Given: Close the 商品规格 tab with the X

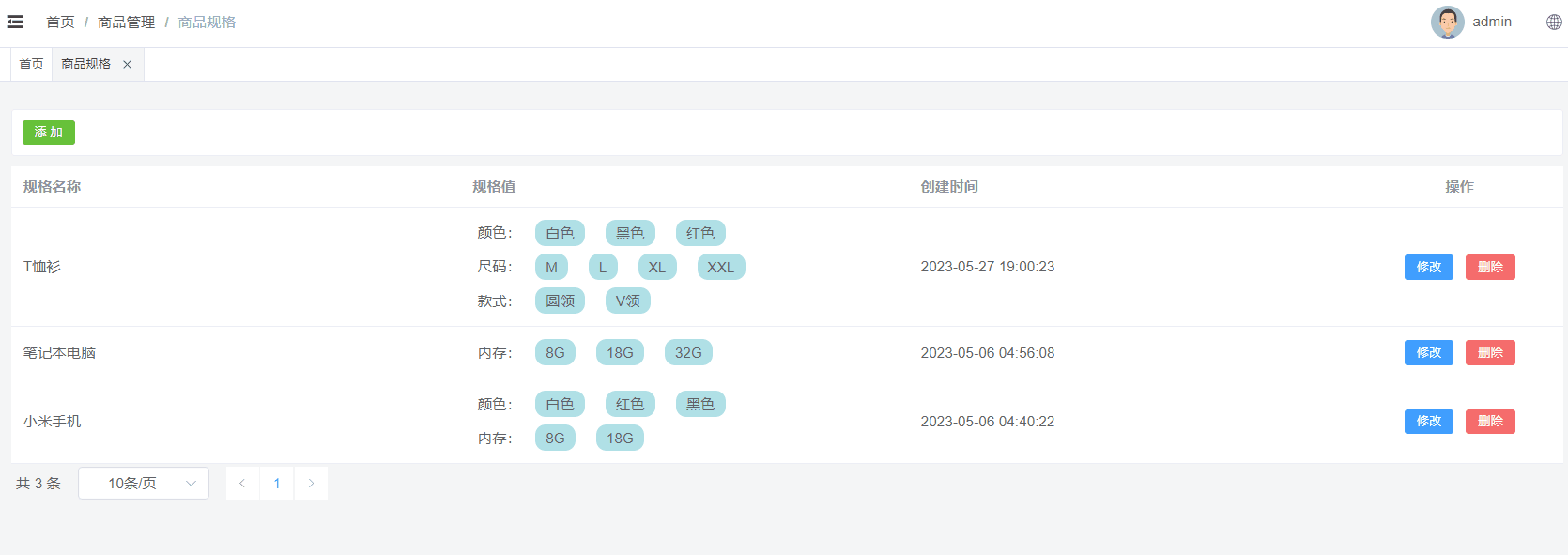Looking at the screenshot, I should pos(127,65).
